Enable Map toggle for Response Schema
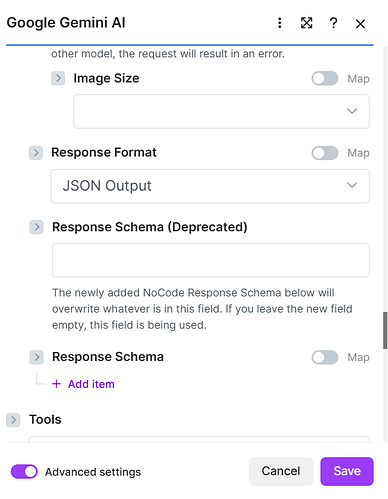The image size is (388, 499). coord(325,357)
